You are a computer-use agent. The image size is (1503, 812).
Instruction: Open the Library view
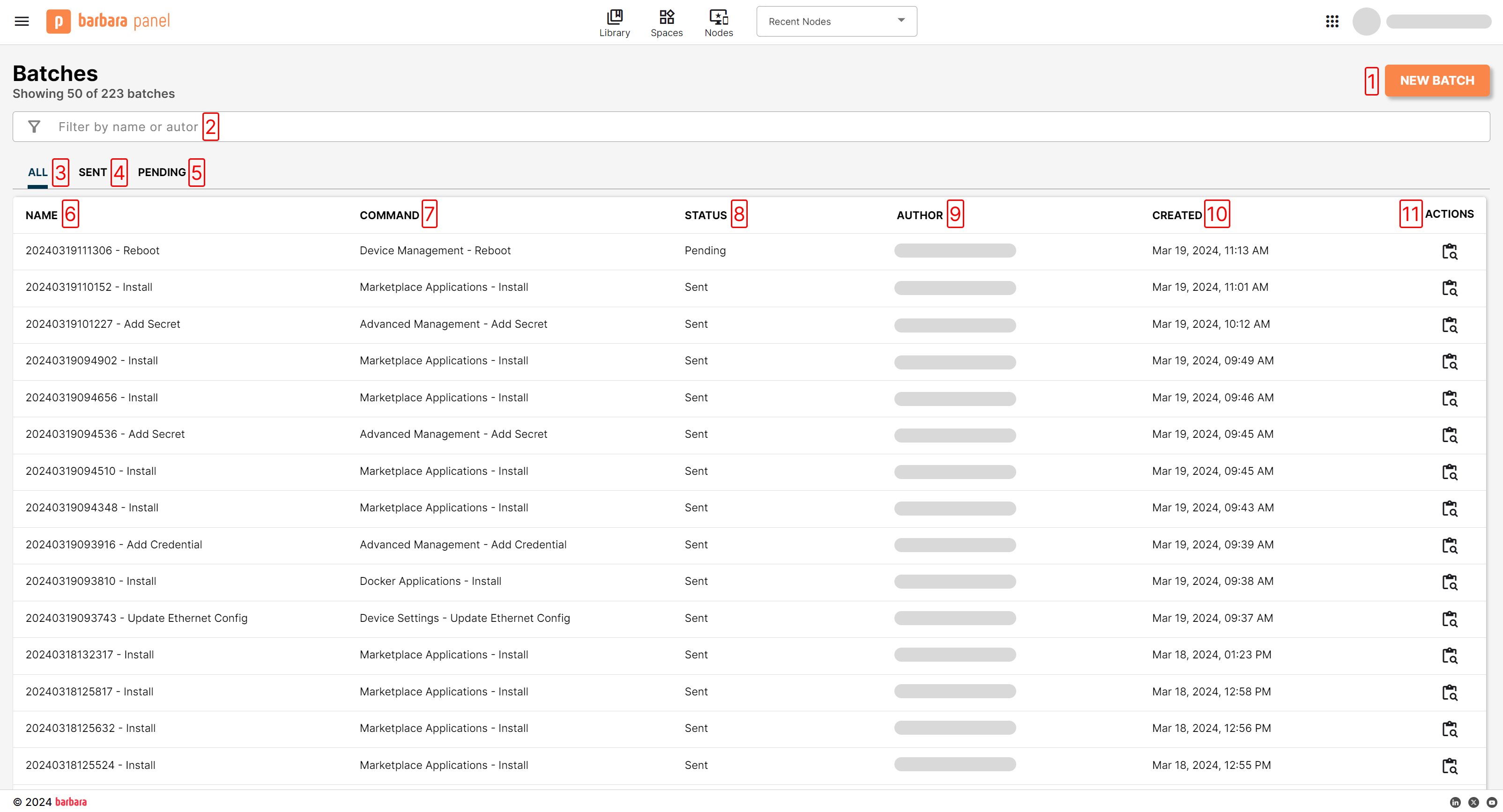click(x=614, y=22)
